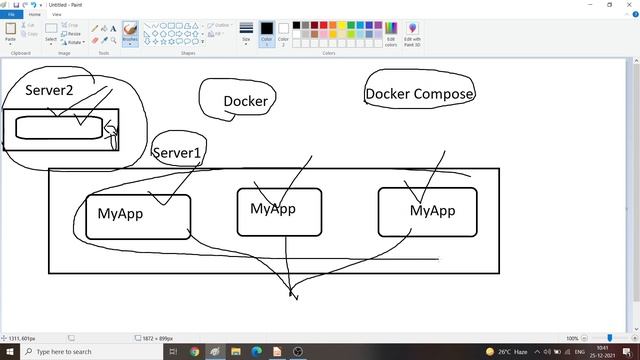Viewport: 640px width, 360px height.
Task: Click the Crop button
Action: pos(70,25)
